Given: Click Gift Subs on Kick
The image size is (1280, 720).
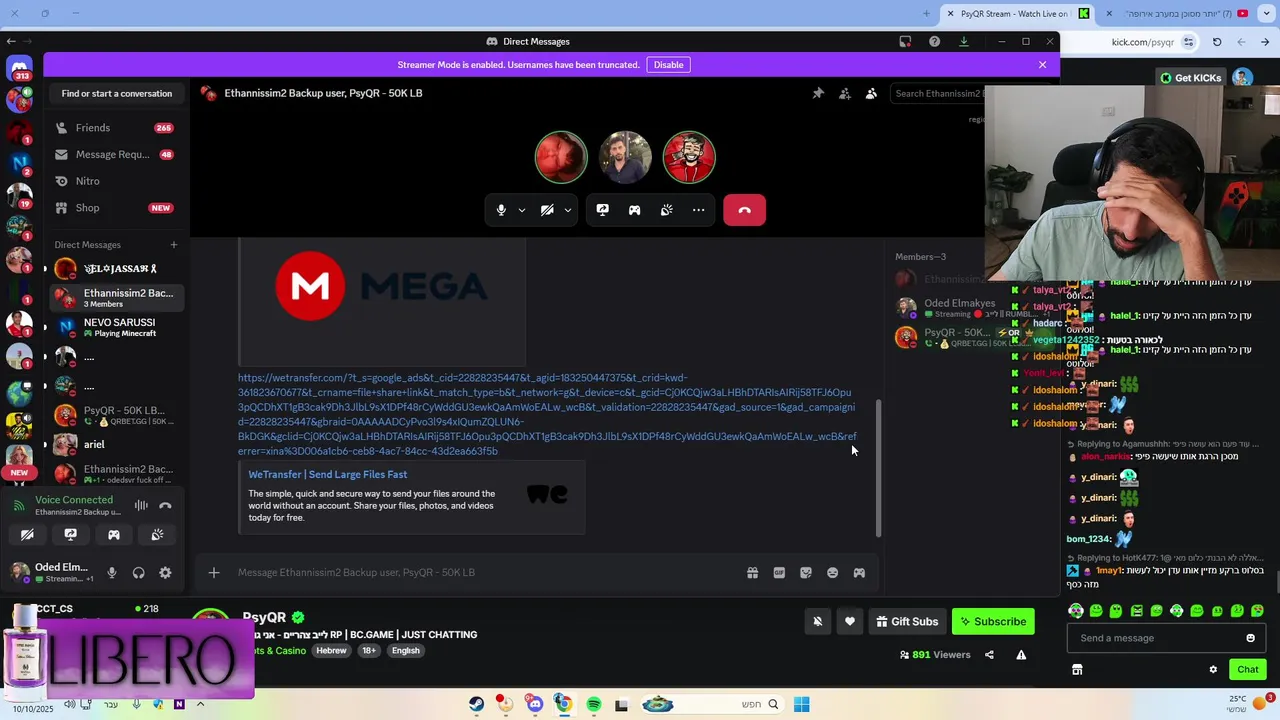Looking at the screenshot, I should [907, 621].
